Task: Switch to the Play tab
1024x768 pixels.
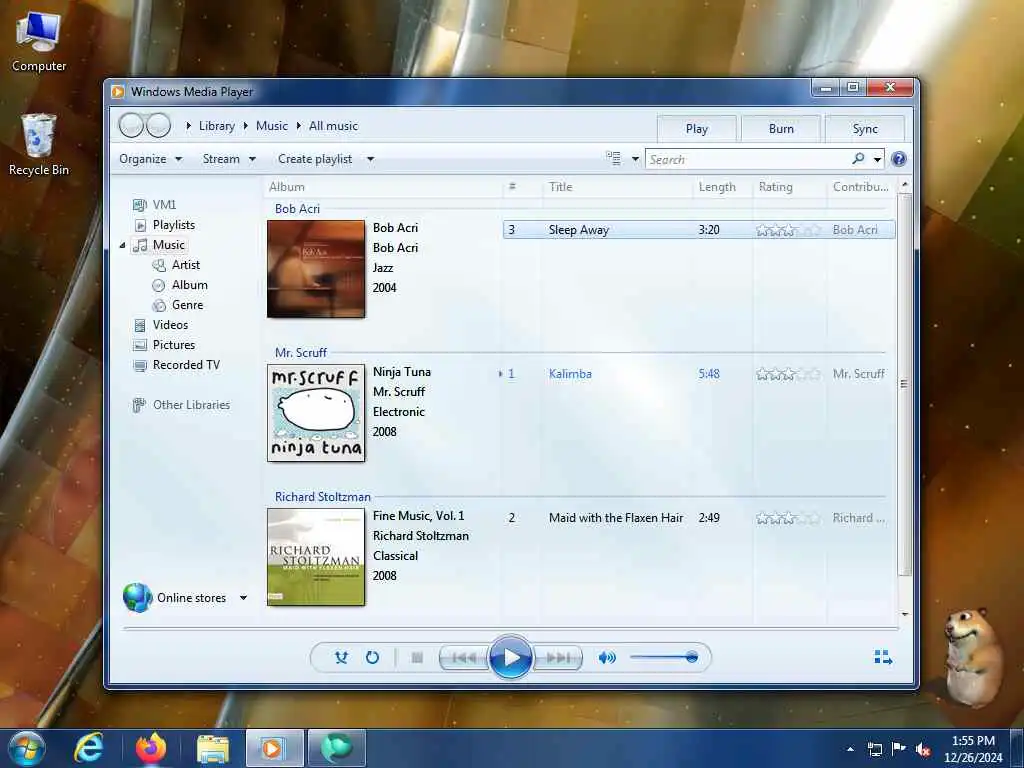Action: point(696,129)
